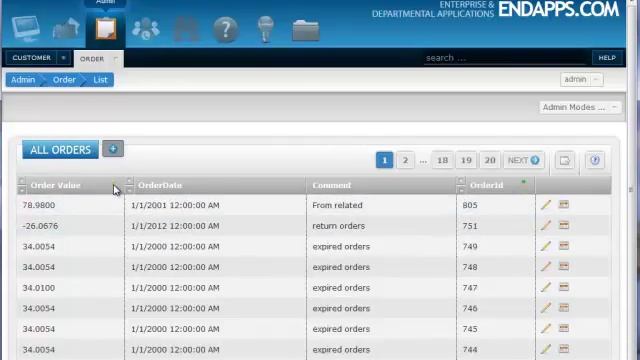Open details card icon for order 744

point(564,348)
